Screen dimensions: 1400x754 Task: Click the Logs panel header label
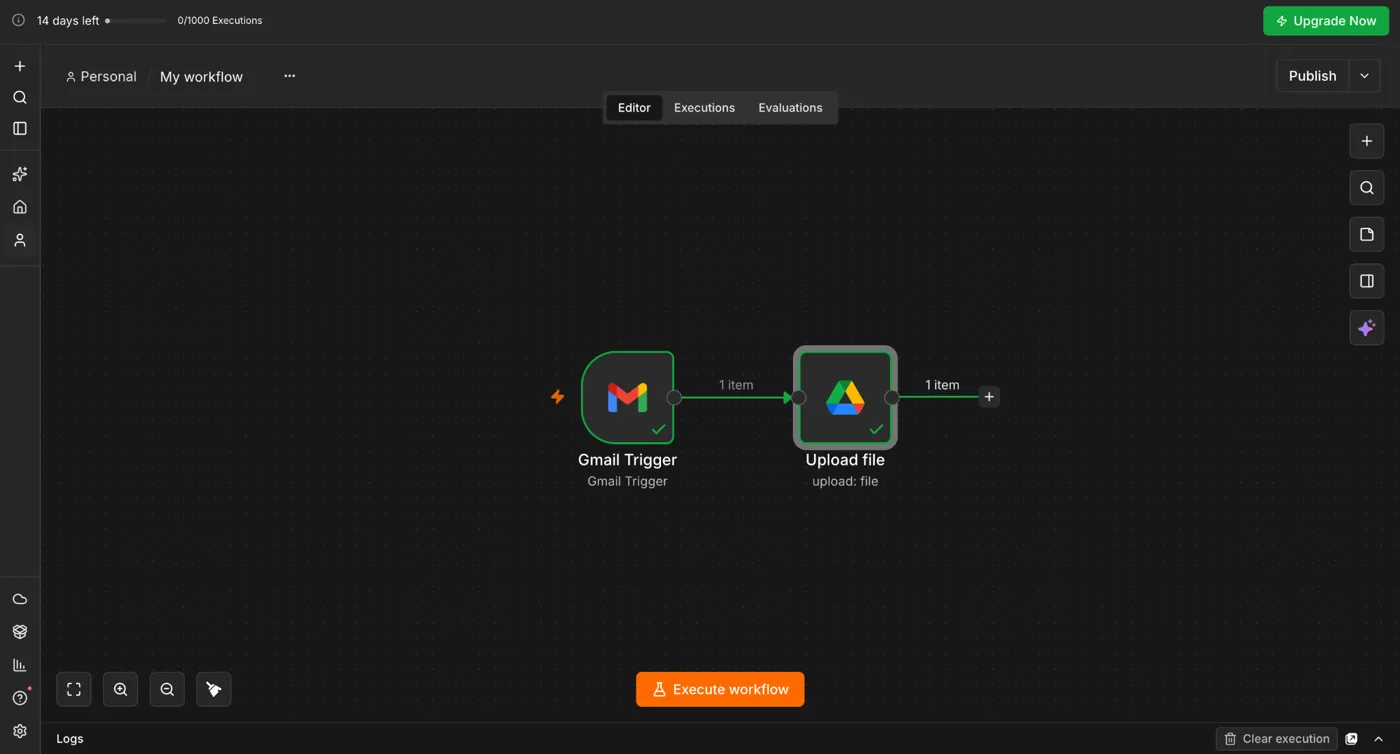click(70, 739)
